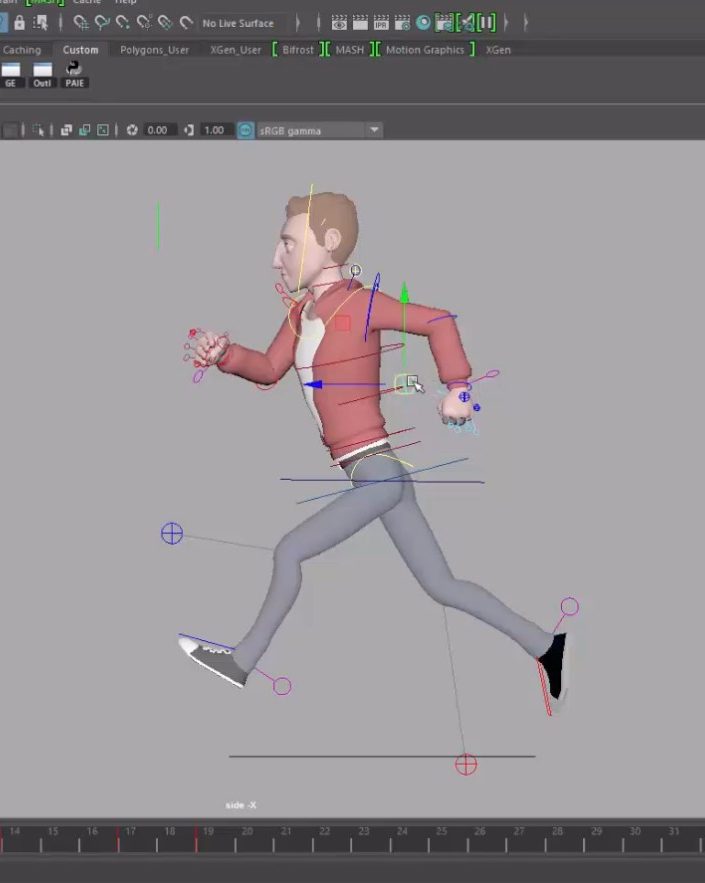Expand the section arrow right of No Live Surface
This screenshot has width=705, height=883.
point(297,23)
